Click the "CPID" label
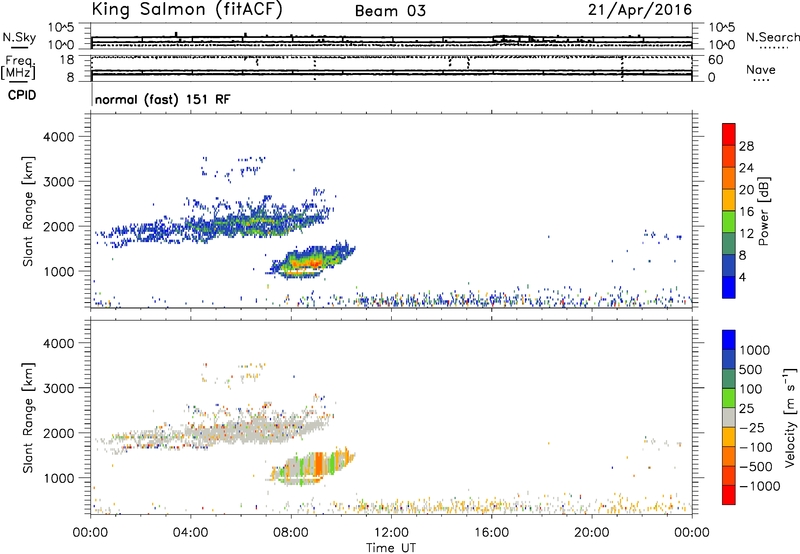 click(x=22, y=95)
